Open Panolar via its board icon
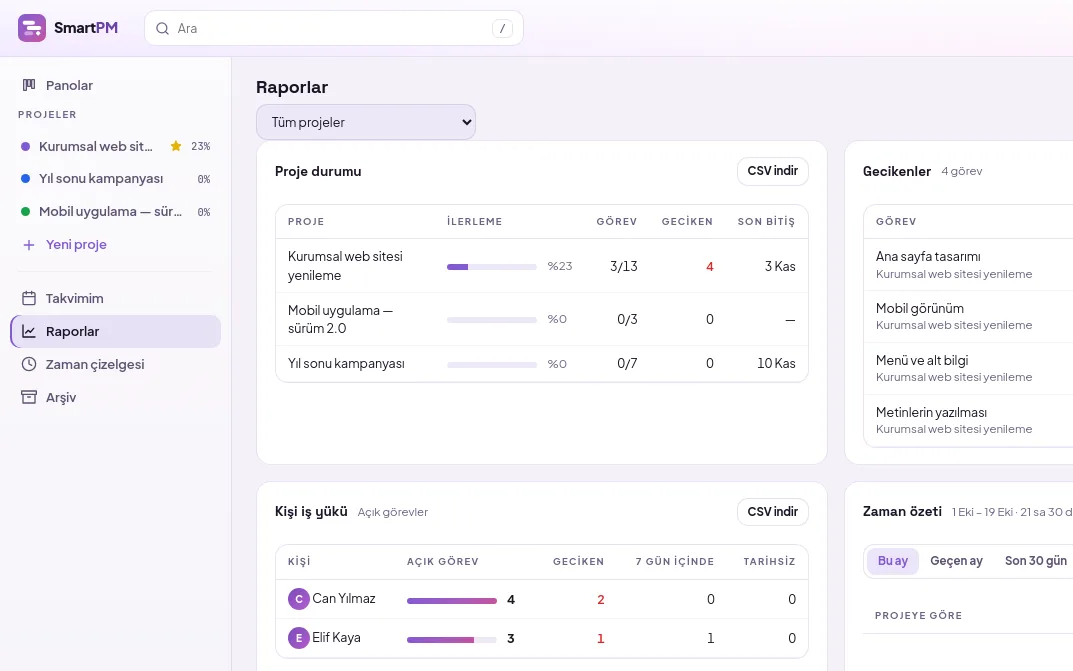 tap(29, 85)
